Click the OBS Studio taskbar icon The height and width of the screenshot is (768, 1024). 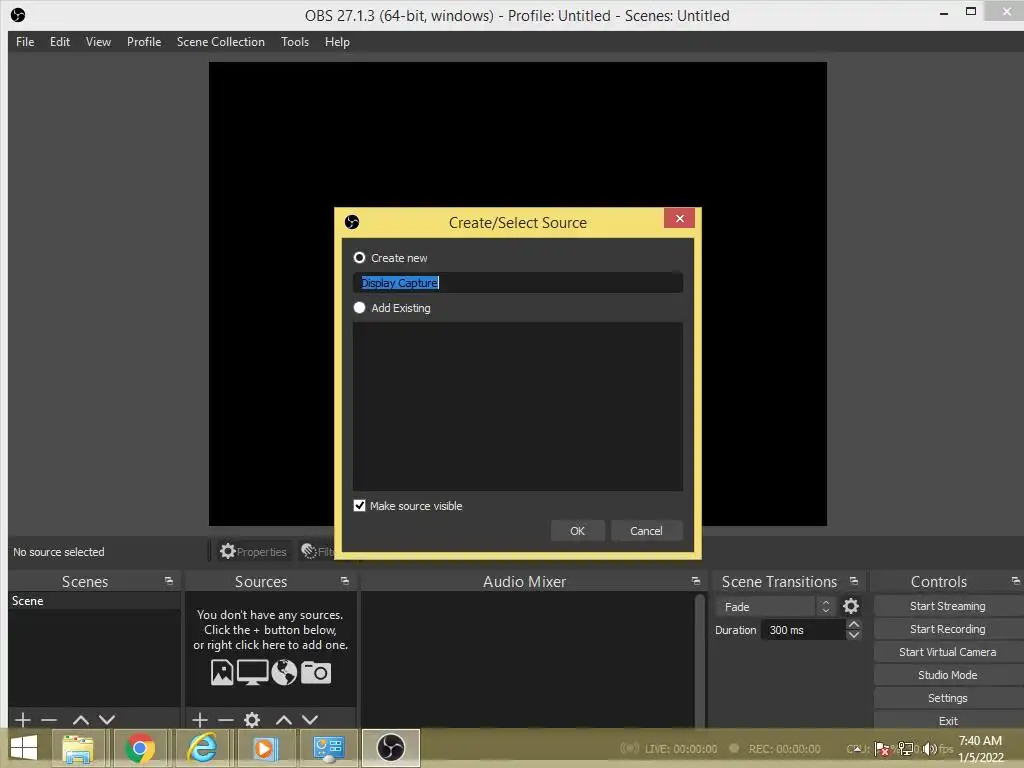(x=391, y=748)
